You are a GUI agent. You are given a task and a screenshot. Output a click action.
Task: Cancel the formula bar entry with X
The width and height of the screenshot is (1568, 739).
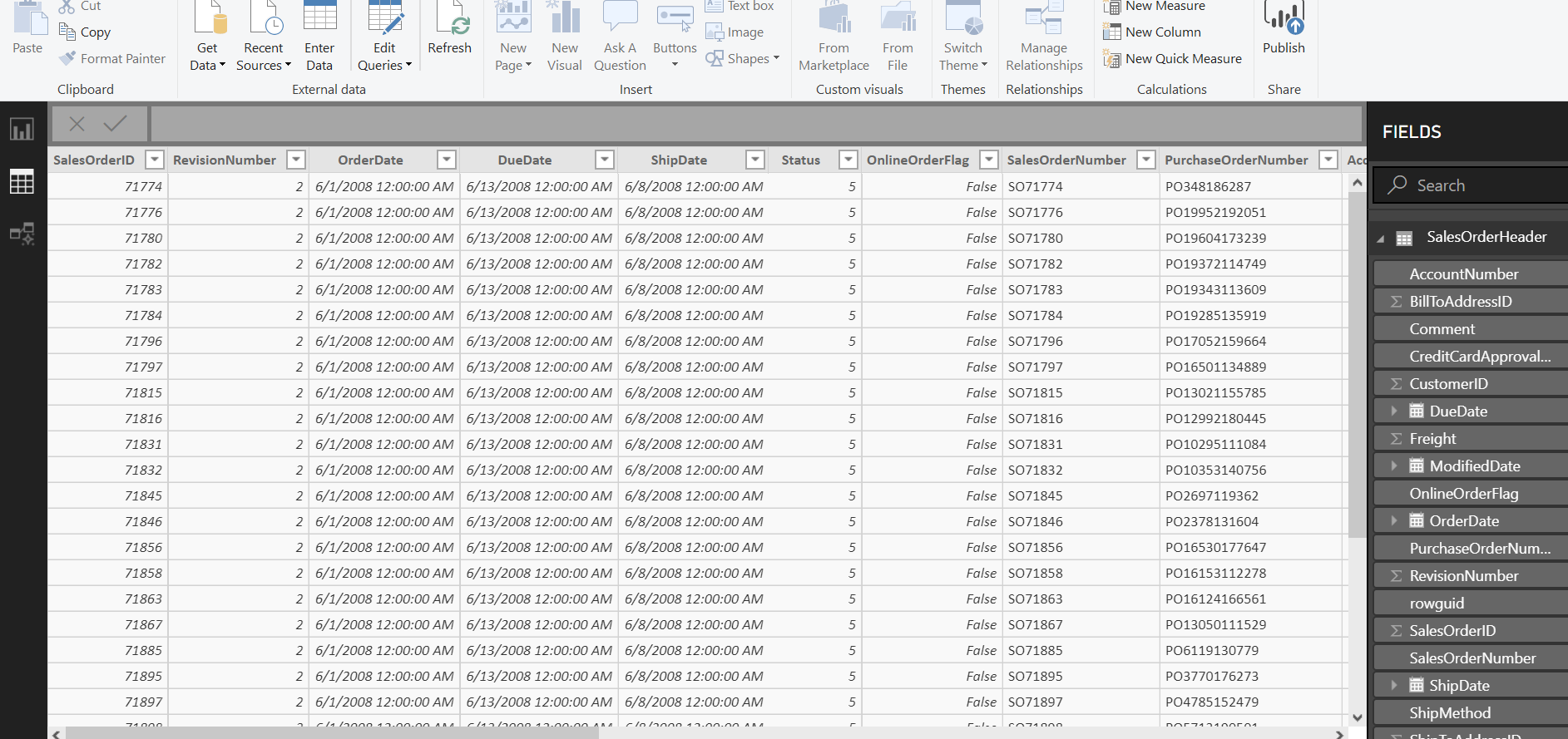point(77,124)
